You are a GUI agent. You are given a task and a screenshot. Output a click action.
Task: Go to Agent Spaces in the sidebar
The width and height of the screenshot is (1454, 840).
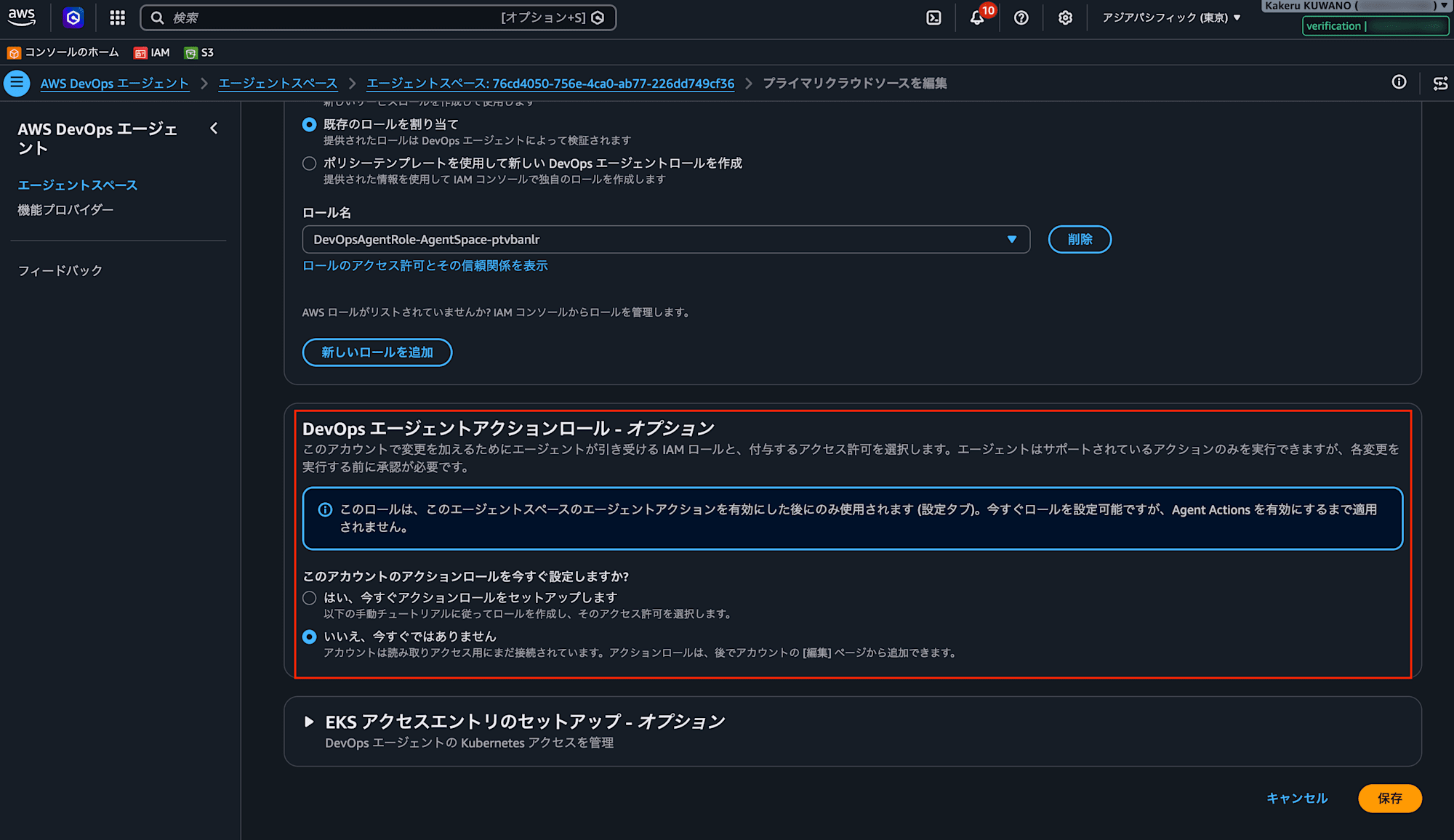click(x=78, y=185)
